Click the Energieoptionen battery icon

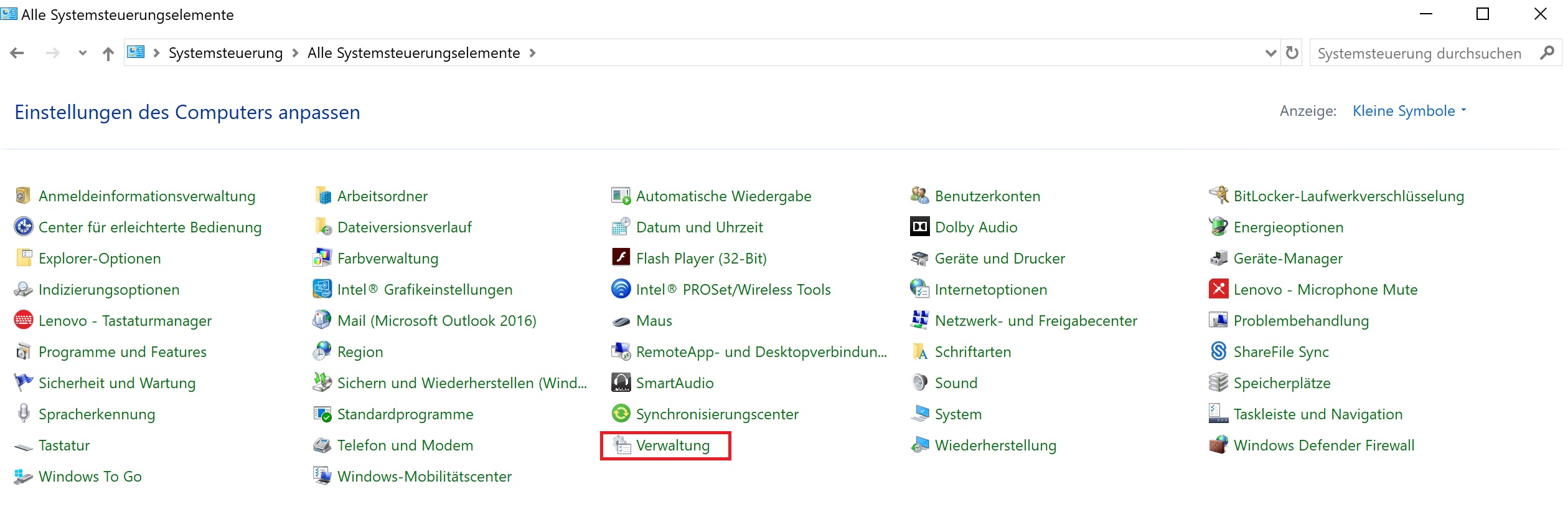click(1219, 227)
